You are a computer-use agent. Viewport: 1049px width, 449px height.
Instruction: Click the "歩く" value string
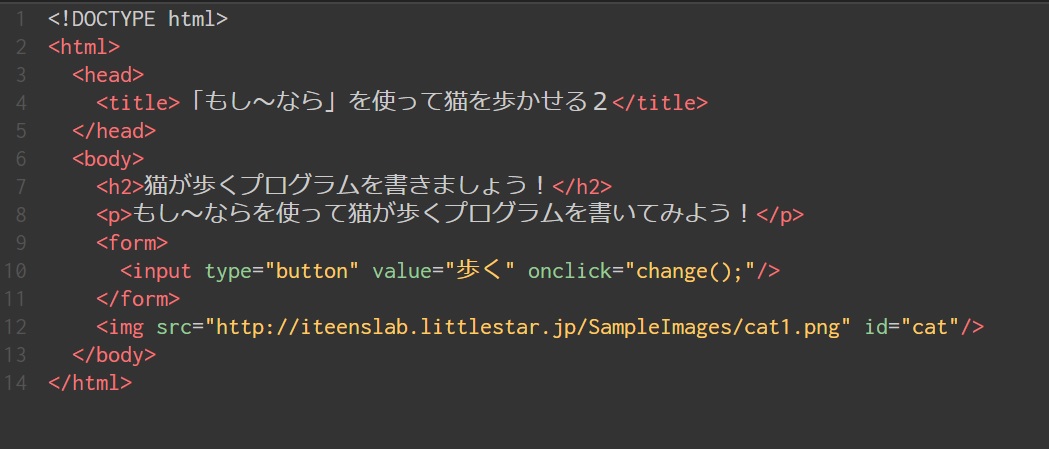coord(485,270)
